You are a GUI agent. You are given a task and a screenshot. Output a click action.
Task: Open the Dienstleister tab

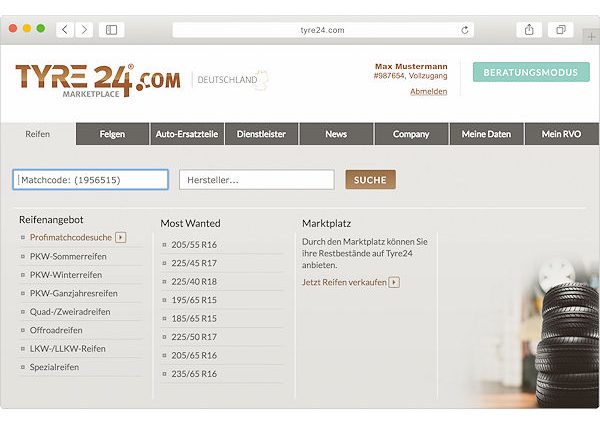(261, 134)
